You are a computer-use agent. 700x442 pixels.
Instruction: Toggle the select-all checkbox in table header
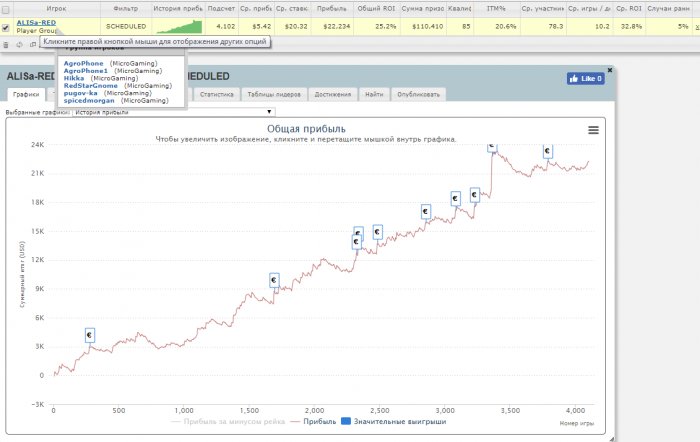tap(5, 9)
